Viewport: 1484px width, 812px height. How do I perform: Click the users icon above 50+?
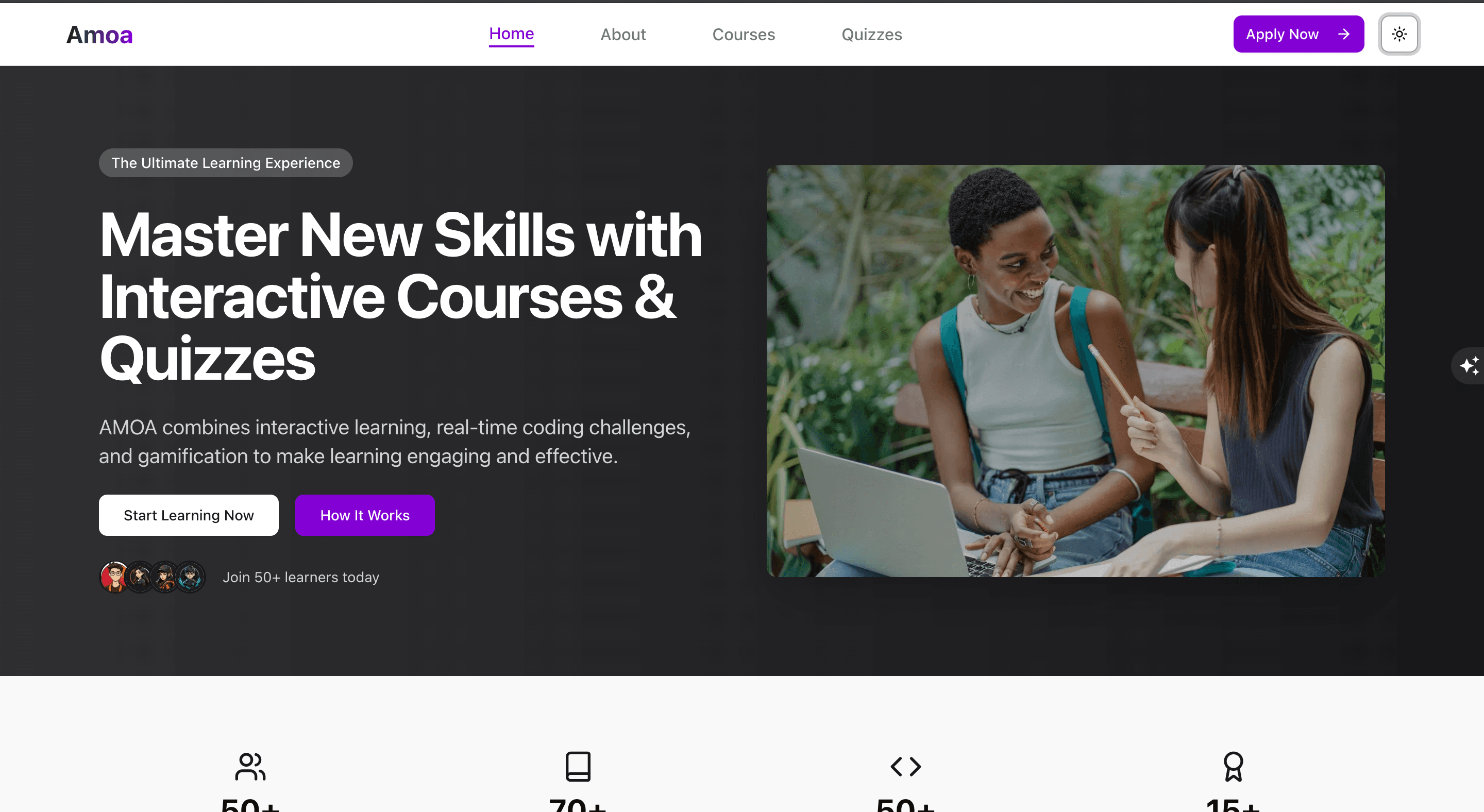[250, 767]
